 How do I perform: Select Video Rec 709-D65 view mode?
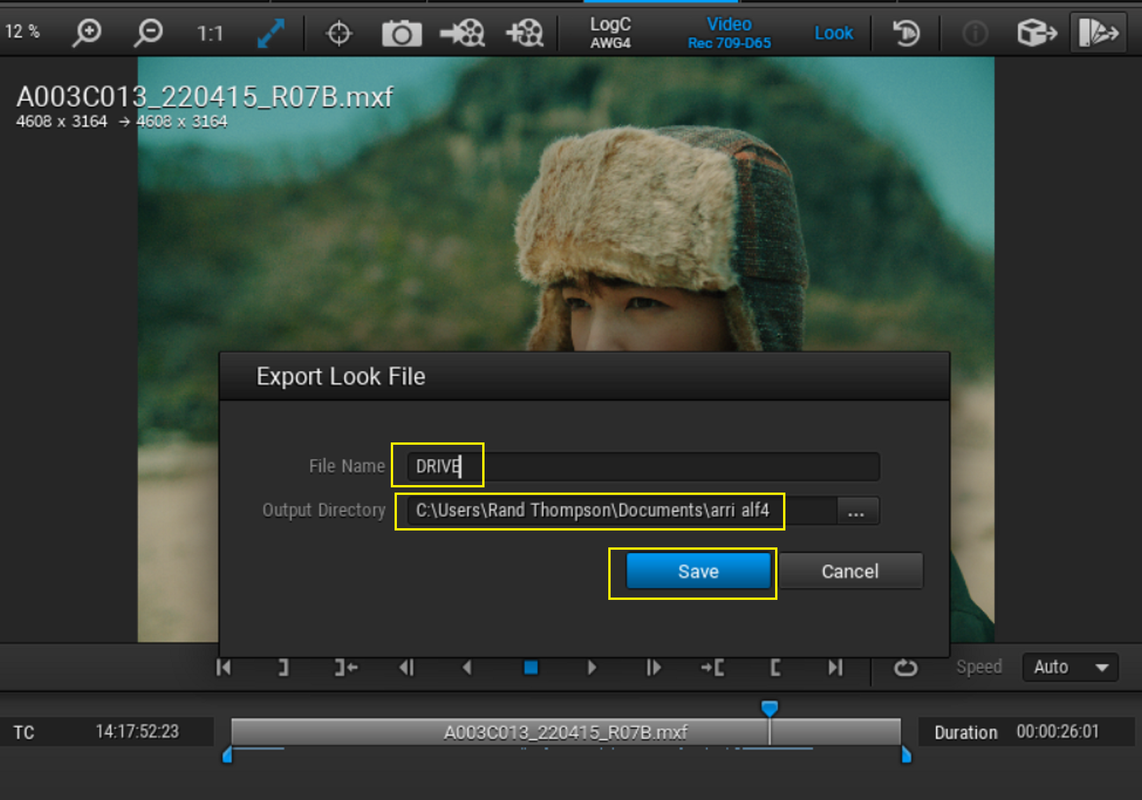click(729, 33)
